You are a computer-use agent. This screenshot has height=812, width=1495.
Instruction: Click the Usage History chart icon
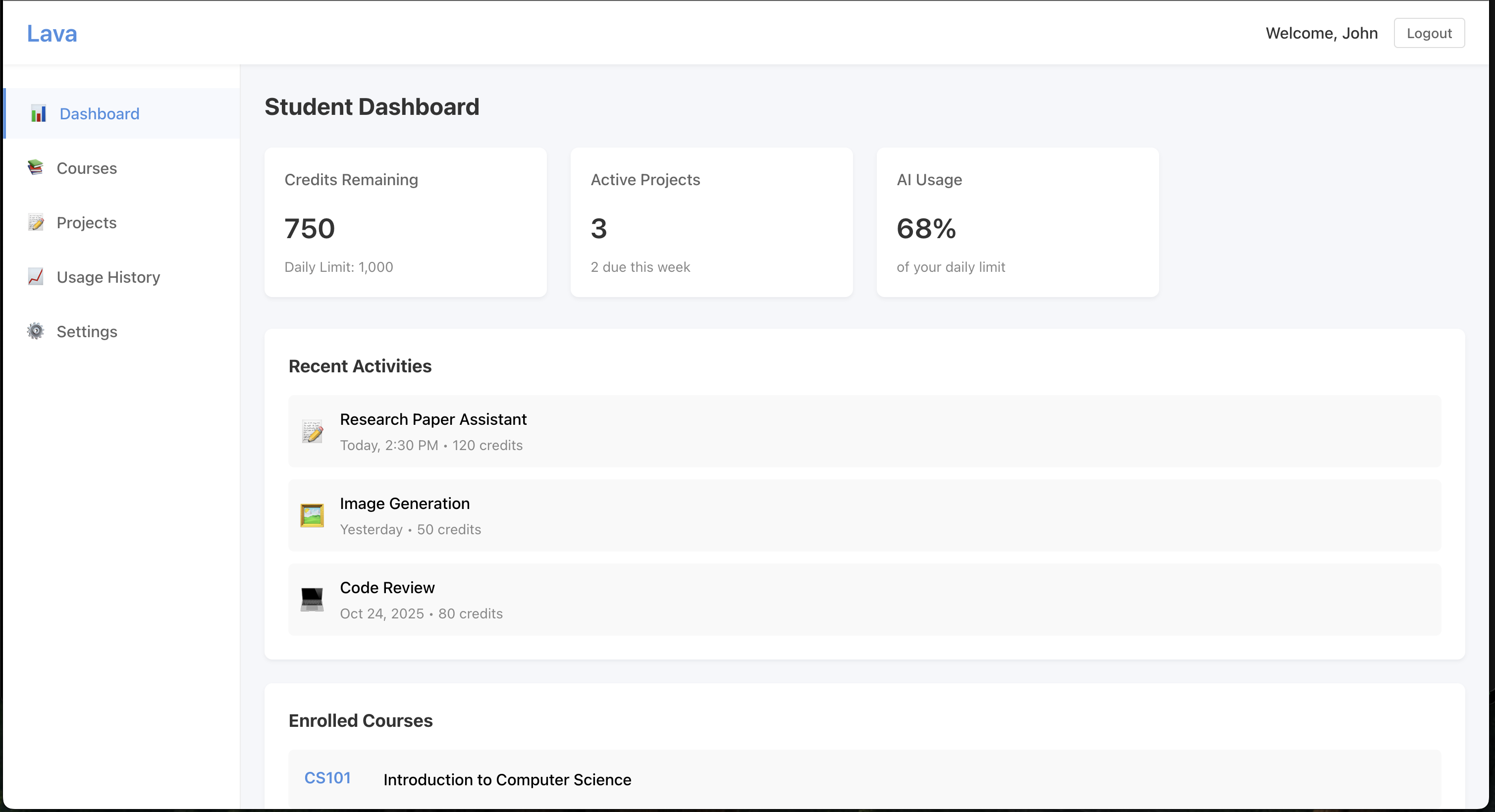click(x=35, y=277)
